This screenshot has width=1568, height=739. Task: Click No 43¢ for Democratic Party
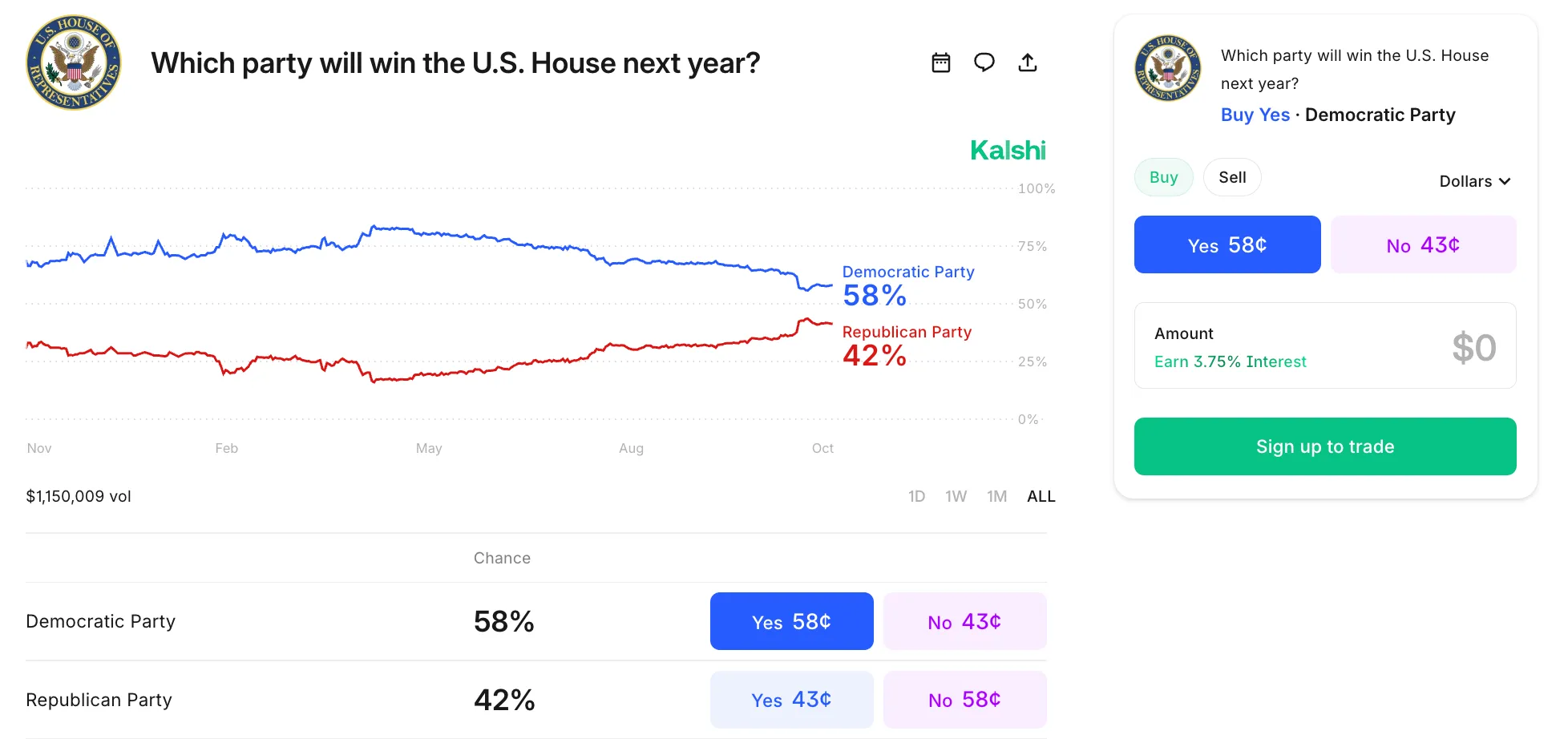click(964, 621)
